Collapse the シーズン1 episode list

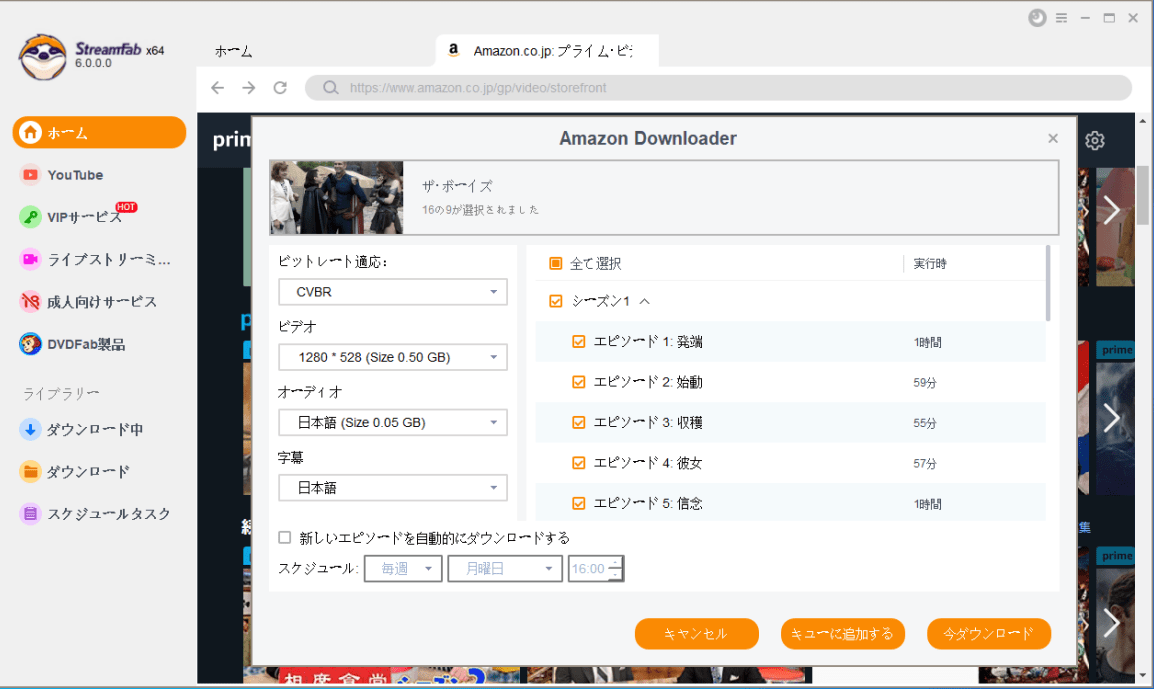[644, 301]
